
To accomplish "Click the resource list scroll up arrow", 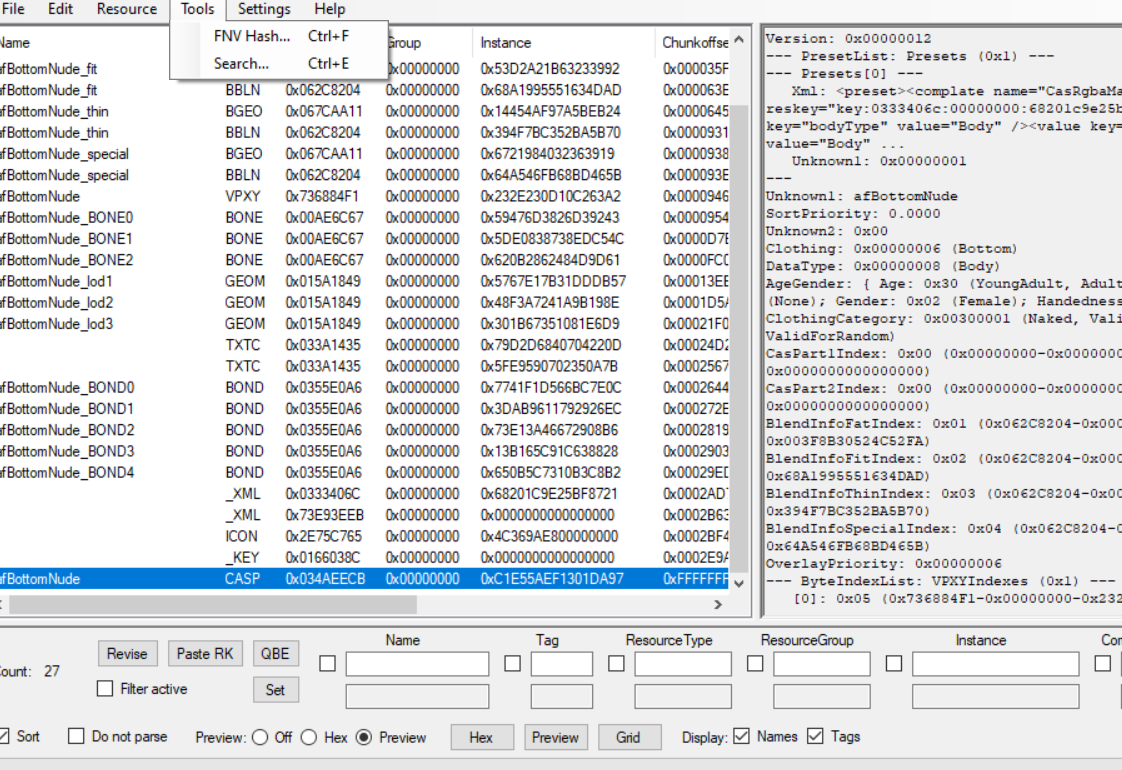I will point(739,39).
